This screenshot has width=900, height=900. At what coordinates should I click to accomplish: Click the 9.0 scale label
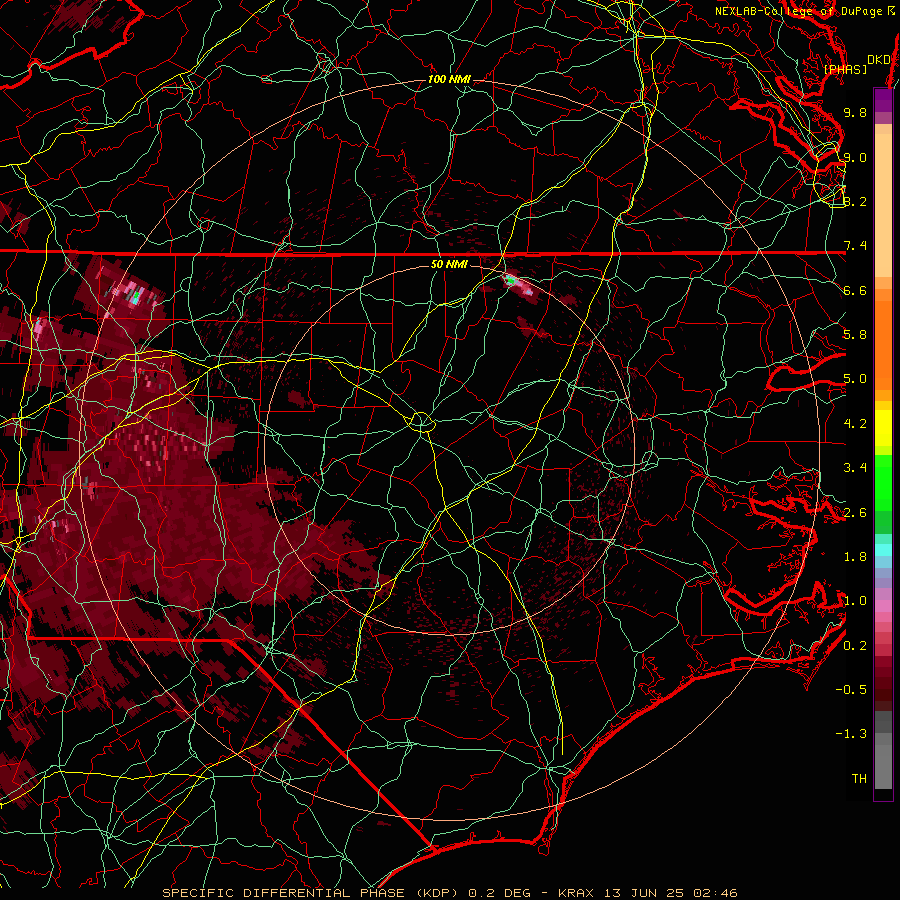click(x=855, y=157)
